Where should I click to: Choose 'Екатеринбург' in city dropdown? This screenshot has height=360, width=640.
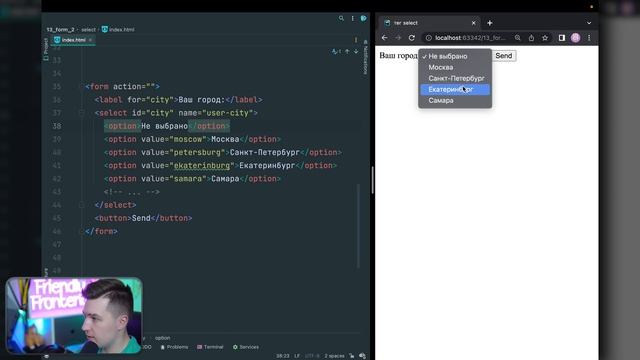click(x=455, y=89)
